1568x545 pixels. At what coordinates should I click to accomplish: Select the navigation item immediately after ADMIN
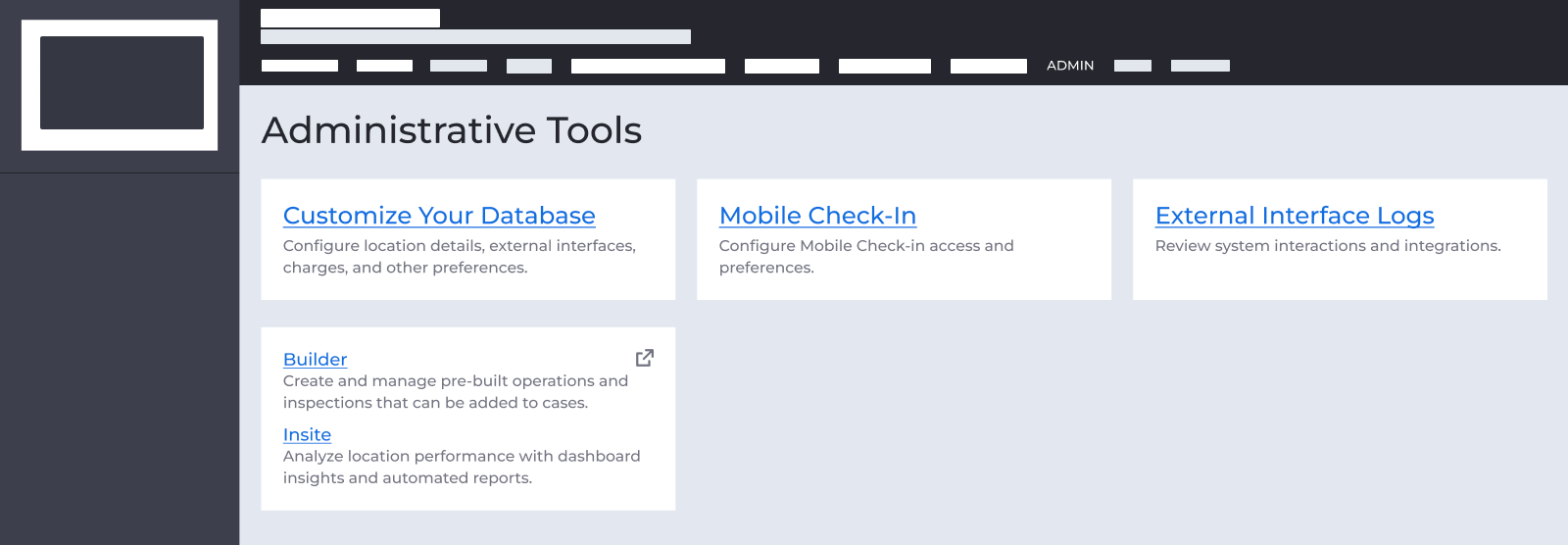click(1132, 66)
